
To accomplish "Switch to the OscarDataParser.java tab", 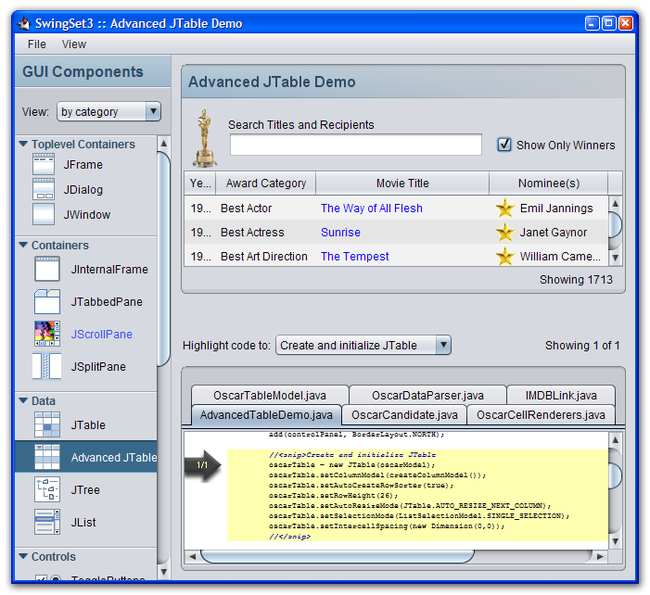I will pyautogui.click(x=428, y=395).
